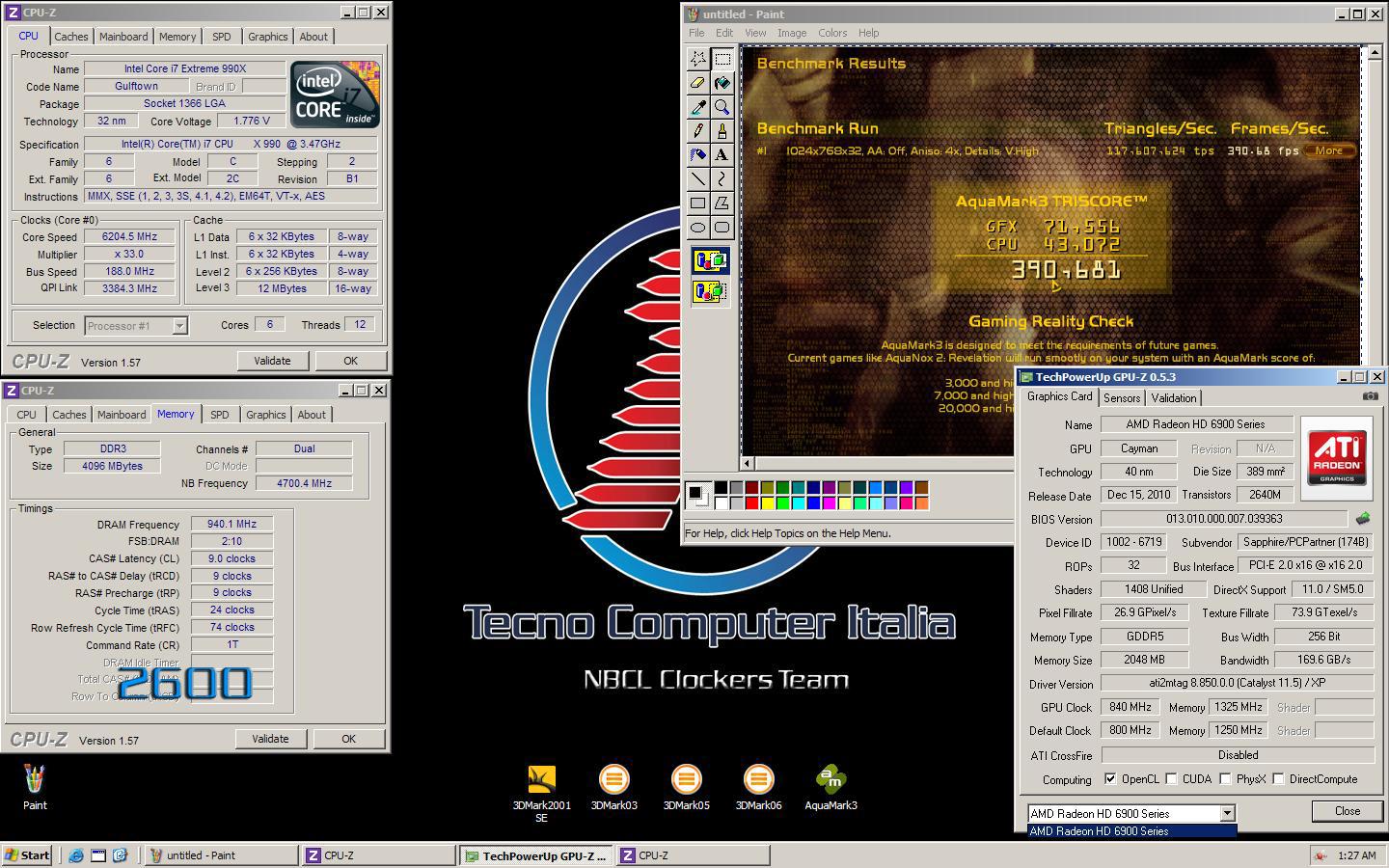Select the Polygon shape tool

[x=722, y=203]
